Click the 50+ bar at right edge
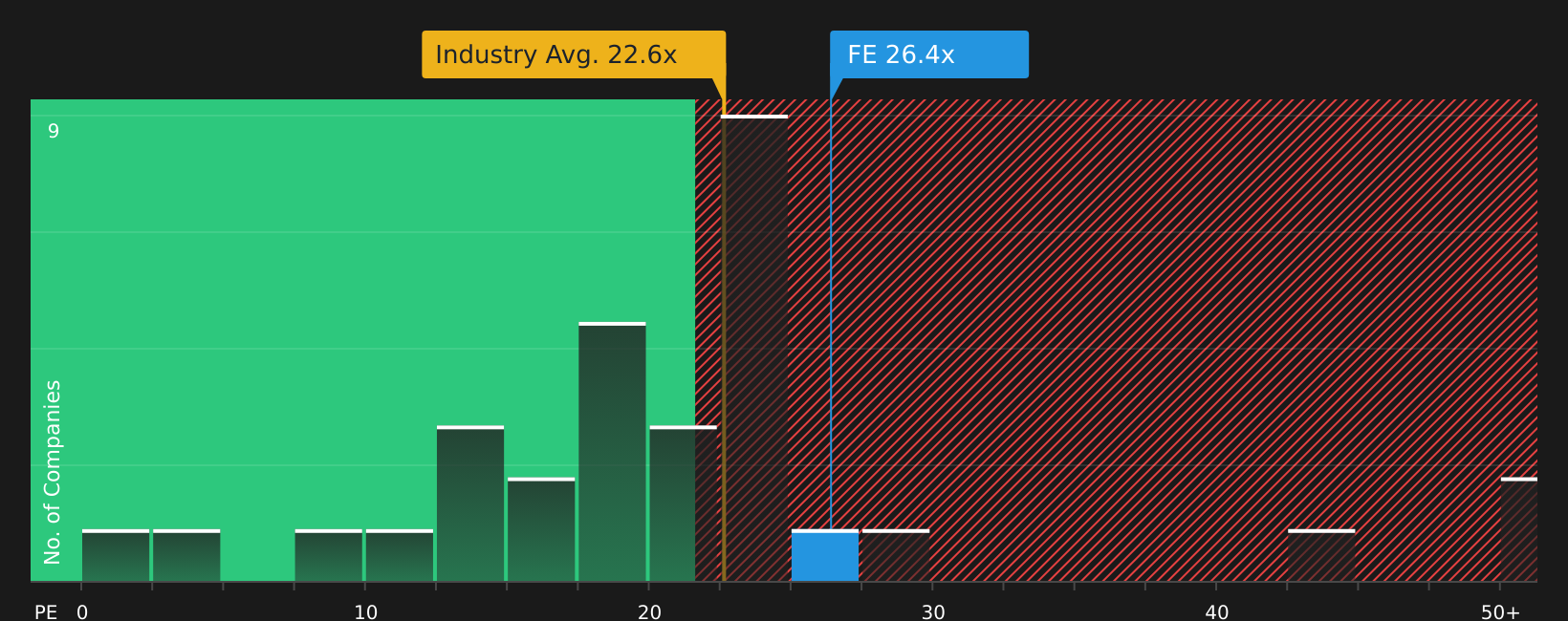The height and width of the screenshot is (621, 1568). pyautogui.click(x=1519, y=529)
